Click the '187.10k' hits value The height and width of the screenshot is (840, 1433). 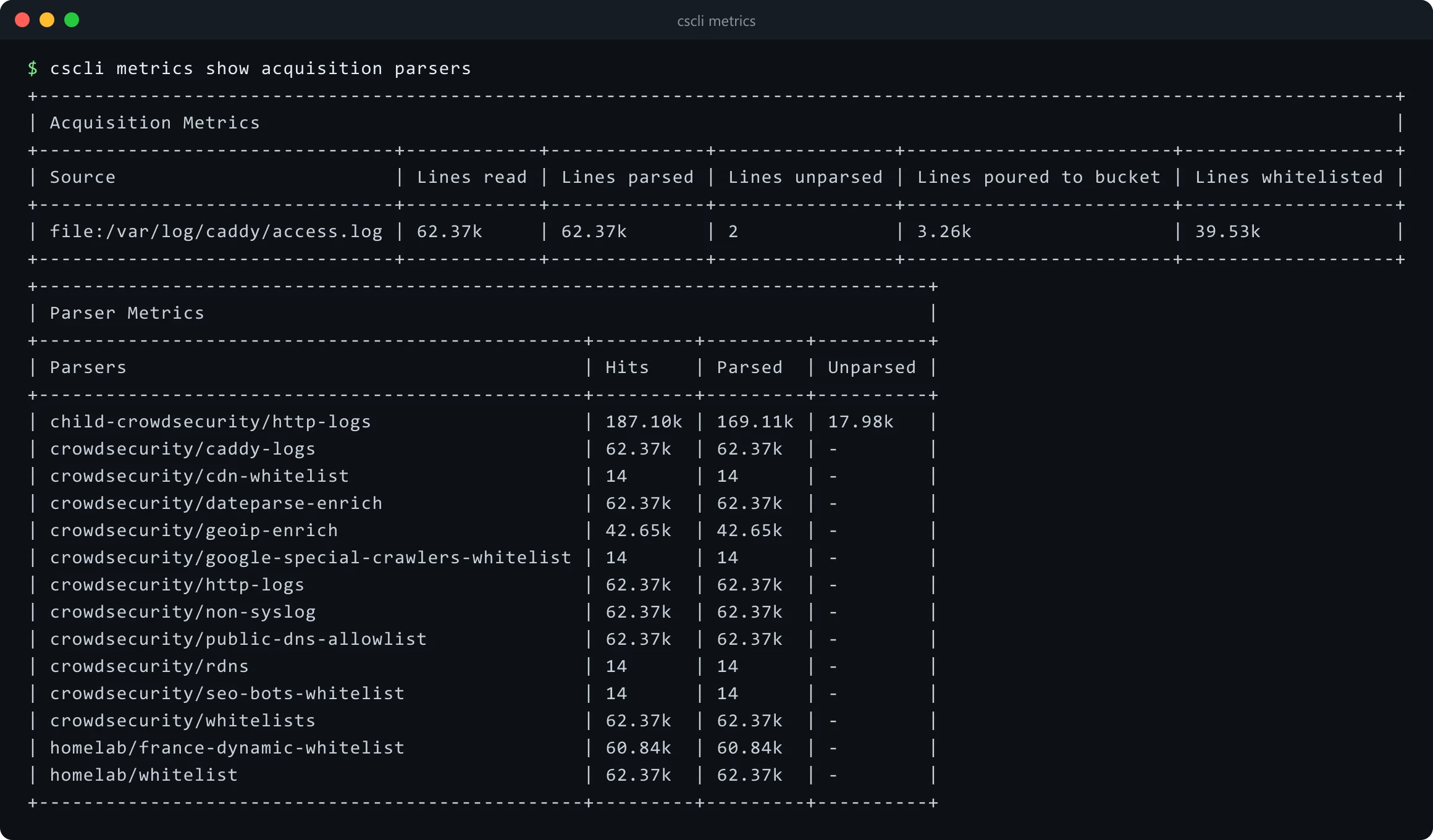[644, 422]
